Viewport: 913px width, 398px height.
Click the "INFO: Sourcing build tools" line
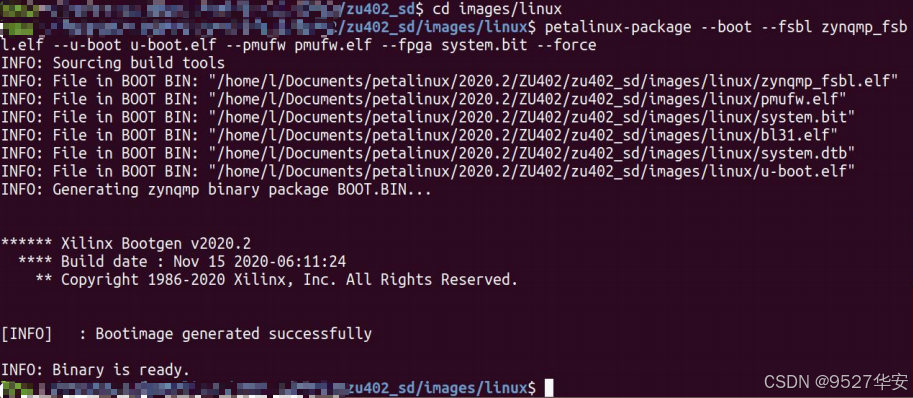(112, 63)
